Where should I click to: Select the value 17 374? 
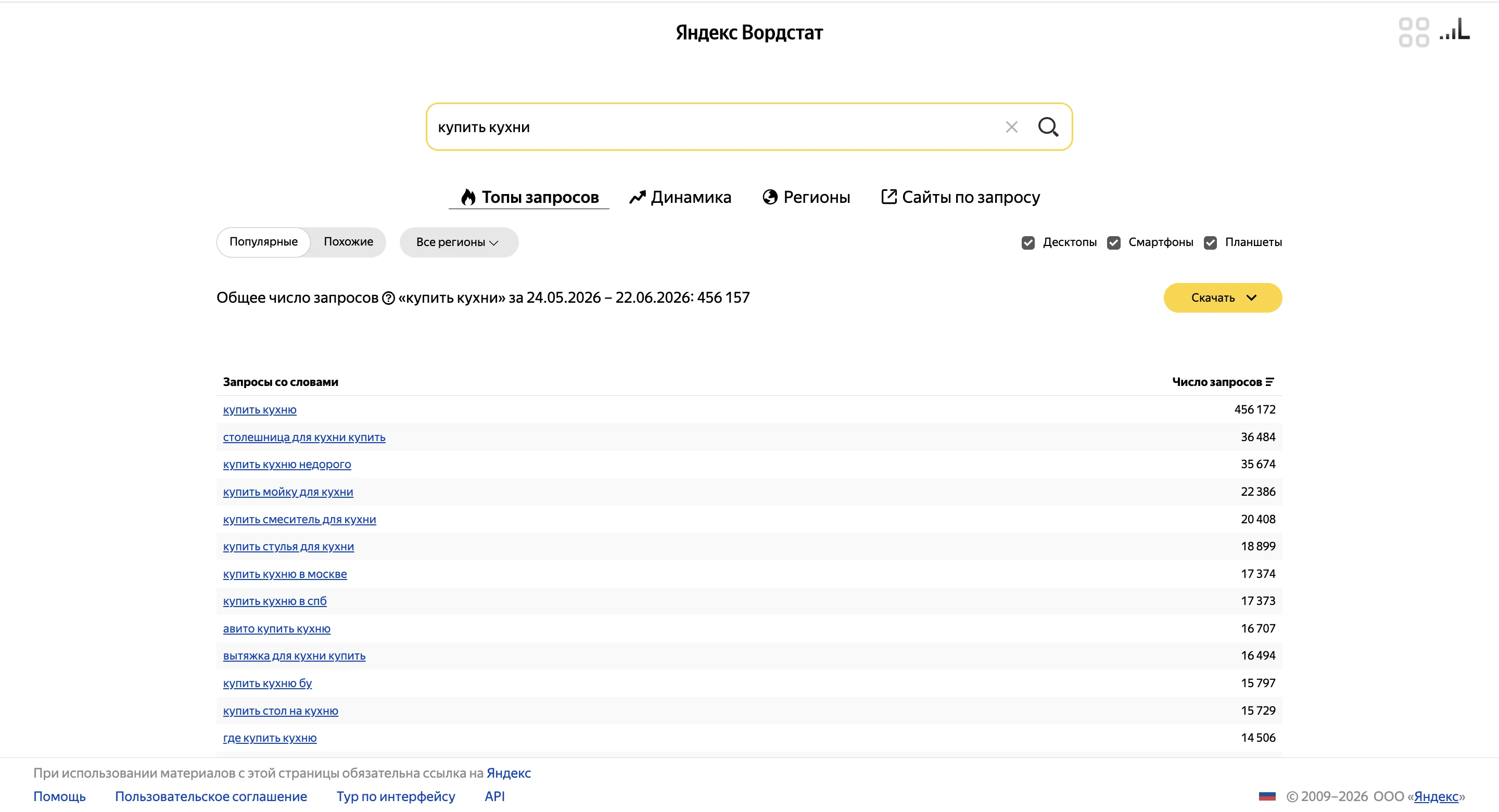[x=1257, y=574]
